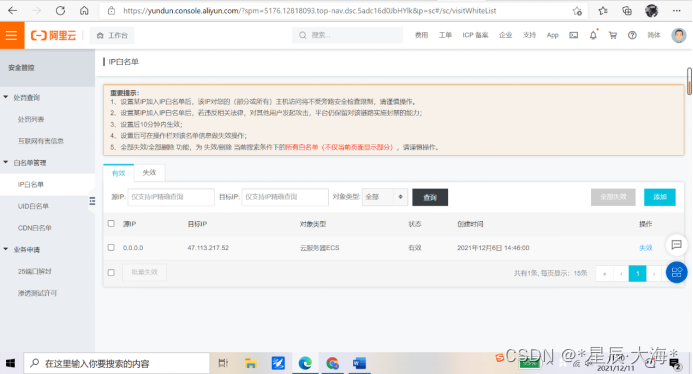Open Microsoft Edge from taskbar
Image resolution: width=693 pixels, height=374 pixels.
click(x=305, y=363)
